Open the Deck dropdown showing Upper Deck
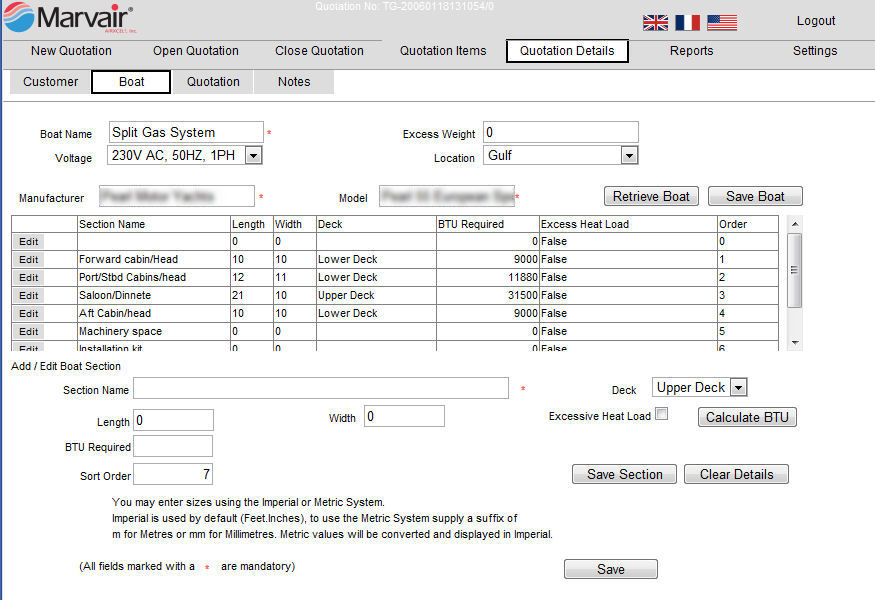Screen dimensions: 875x600 point(738,387)
